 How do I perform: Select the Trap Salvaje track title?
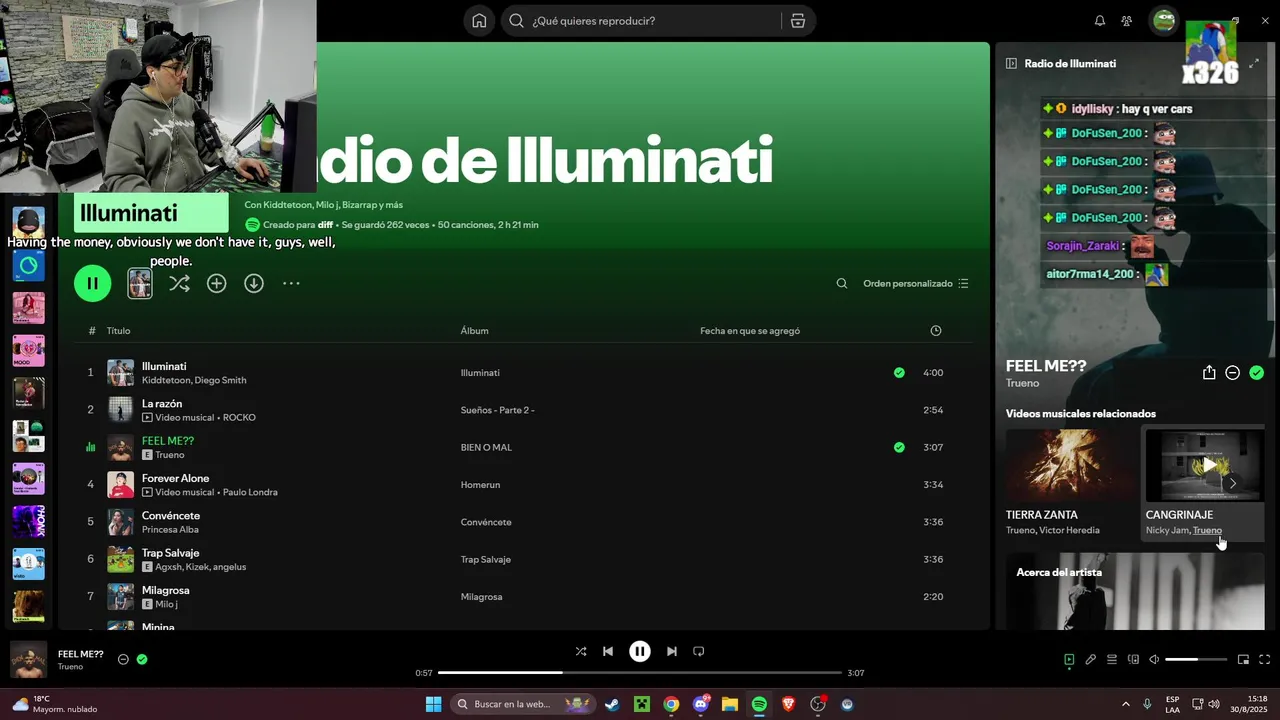click(170, 553)
